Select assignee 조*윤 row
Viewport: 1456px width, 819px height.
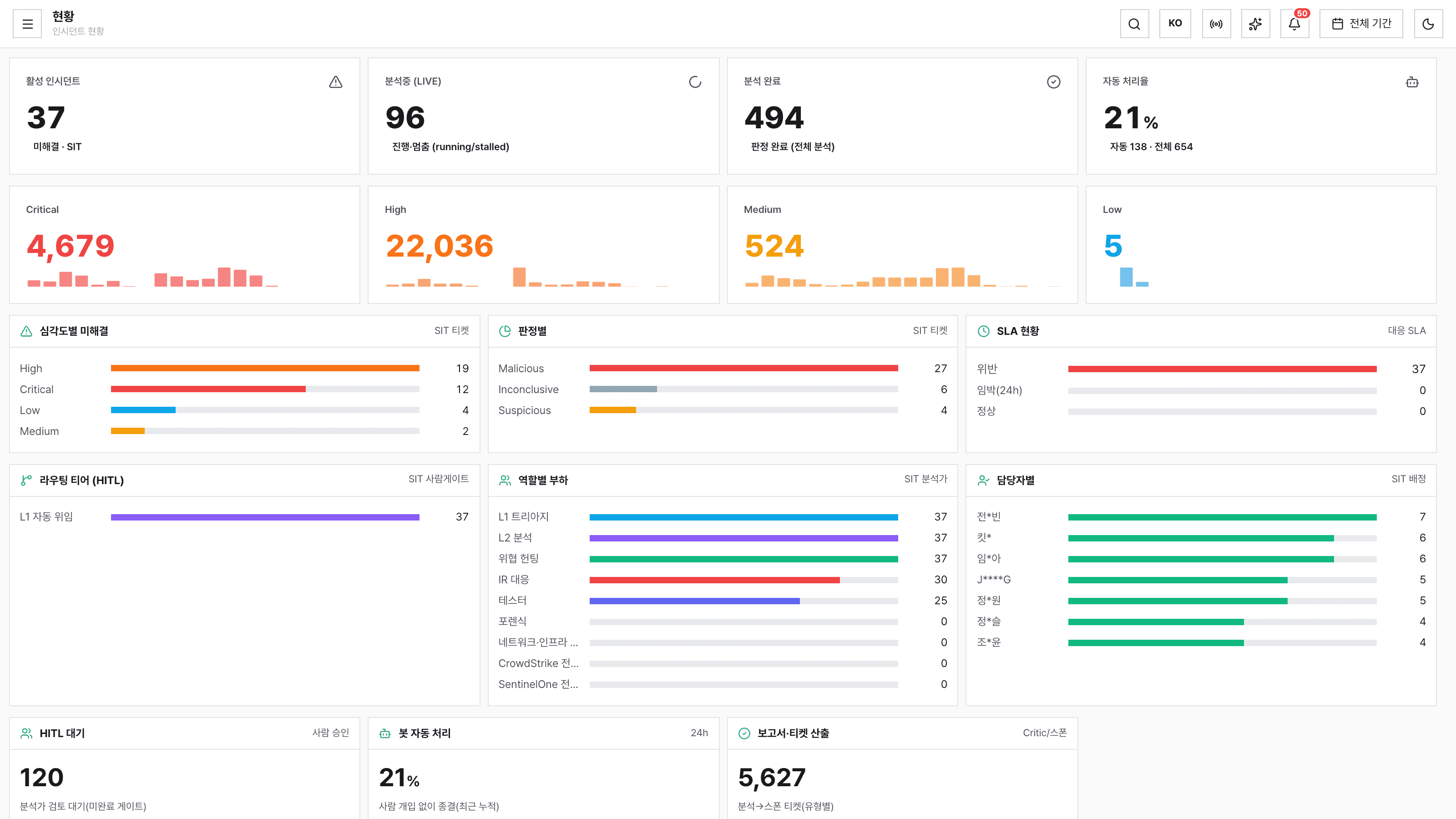1201,642
